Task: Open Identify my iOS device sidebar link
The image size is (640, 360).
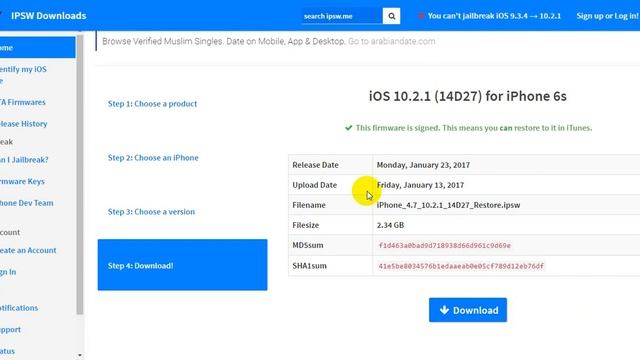Action: click(x=23, y=74)
